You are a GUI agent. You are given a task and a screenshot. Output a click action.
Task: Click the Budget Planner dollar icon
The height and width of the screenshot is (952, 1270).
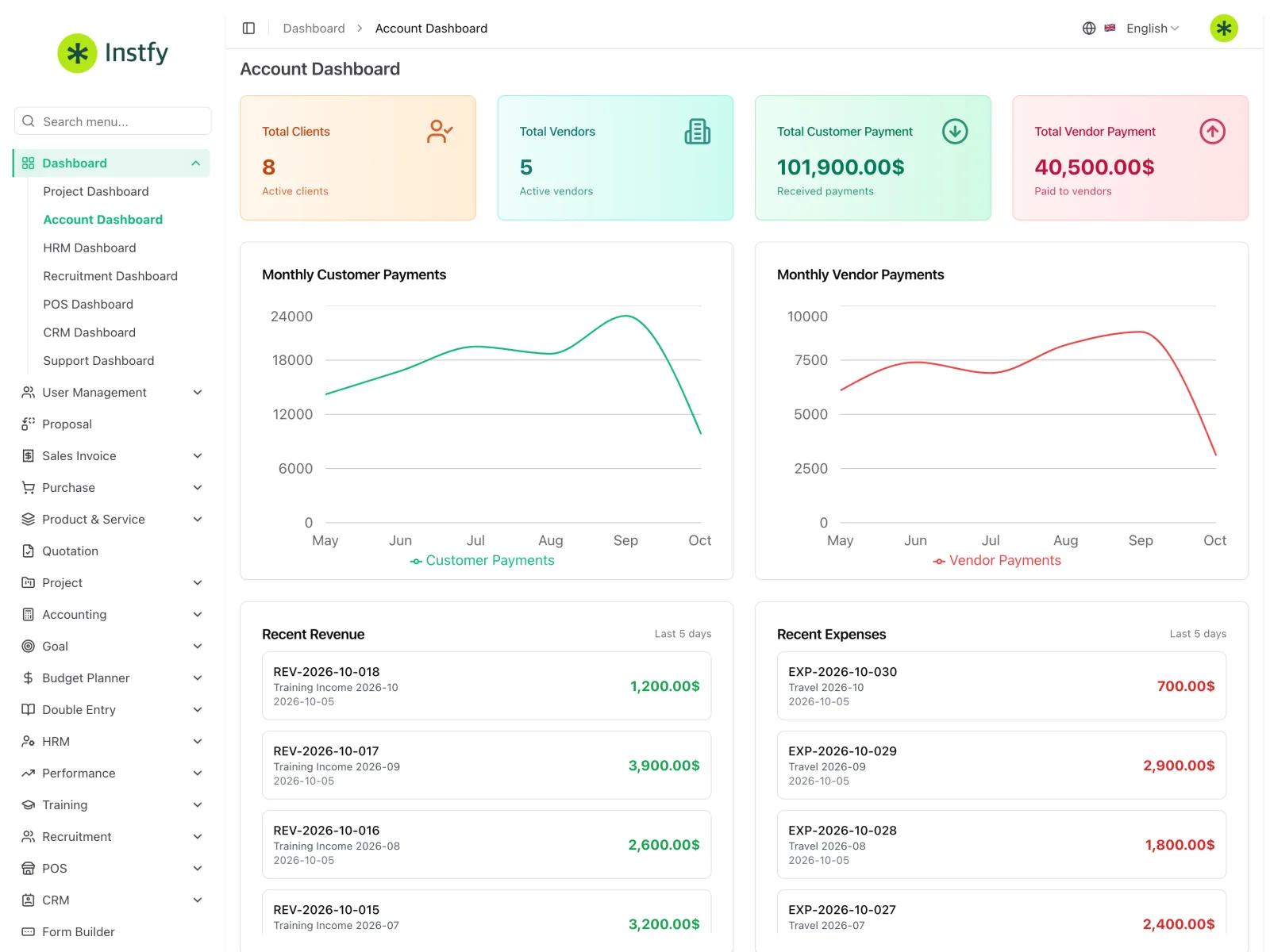pyautogui.click(x=29, y=678)
